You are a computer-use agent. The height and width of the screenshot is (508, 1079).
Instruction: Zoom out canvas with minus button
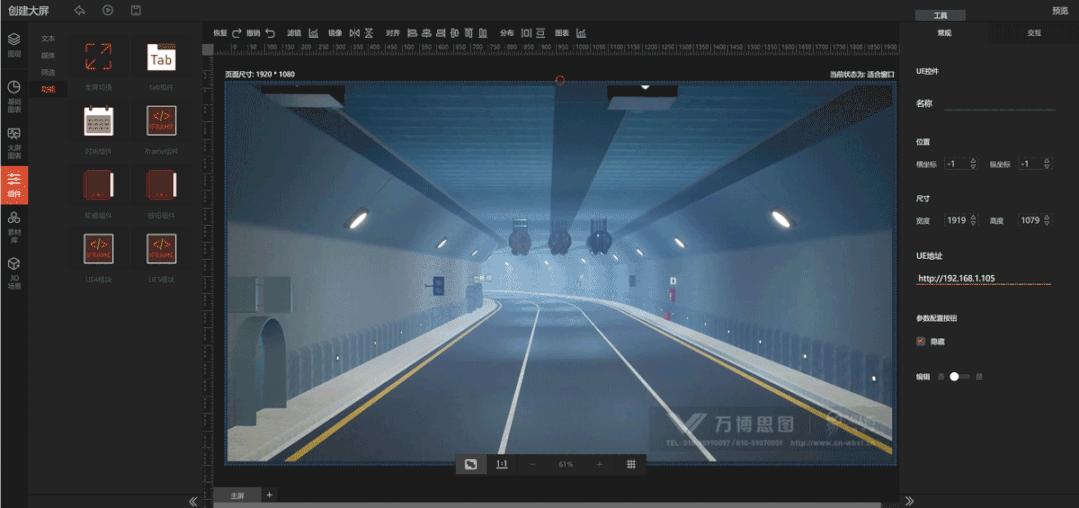tap(532, 465)
